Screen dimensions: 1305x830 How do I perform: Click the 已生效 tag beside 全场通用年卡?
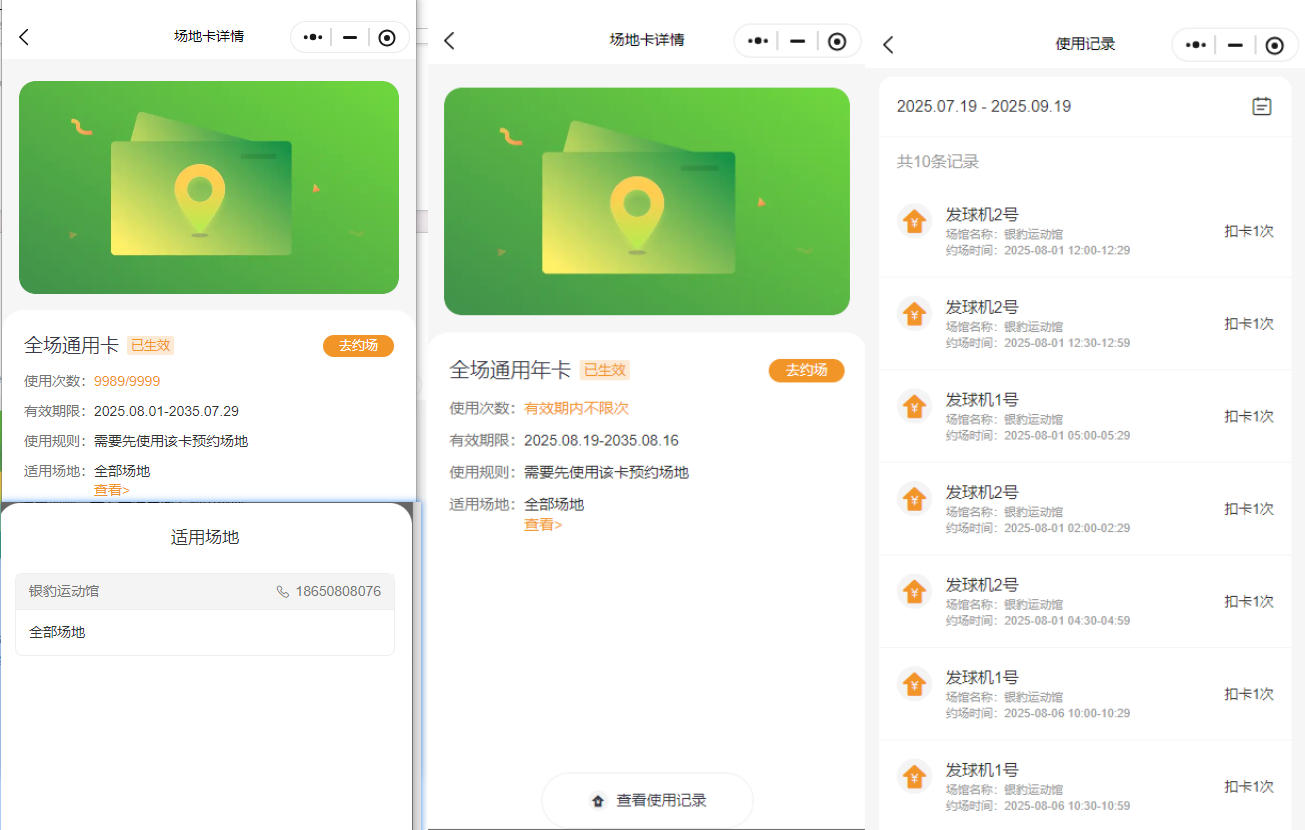pos(605,370)
